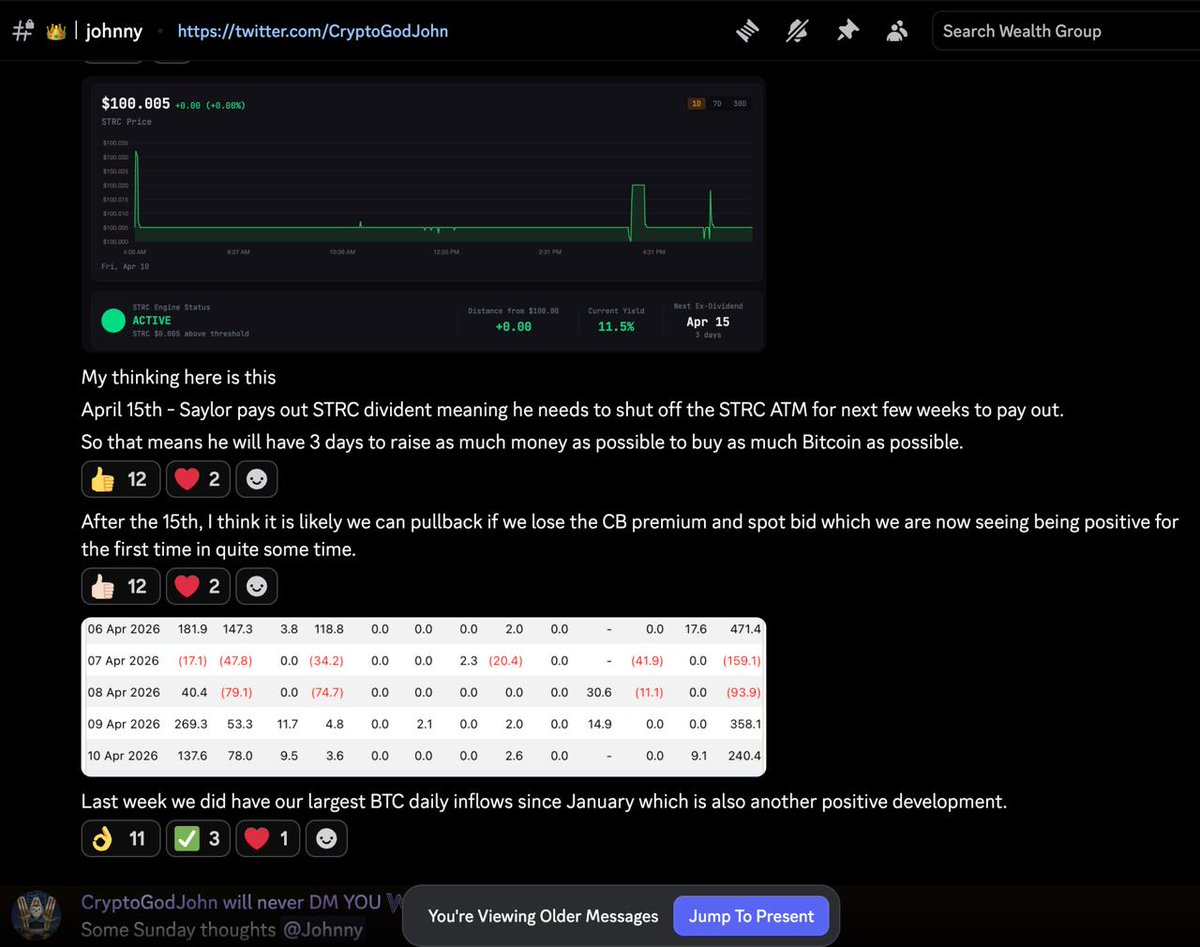
Task: Click the 240.4 total value
Action: (x=745, y=756)
